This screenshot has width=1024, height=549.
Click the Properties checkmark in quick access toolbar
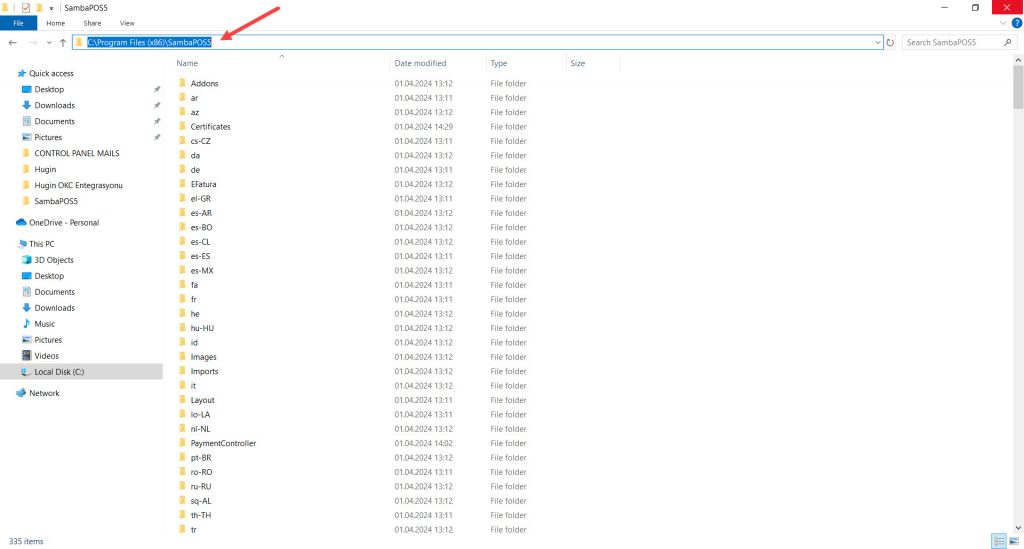(x=26, y=7)
